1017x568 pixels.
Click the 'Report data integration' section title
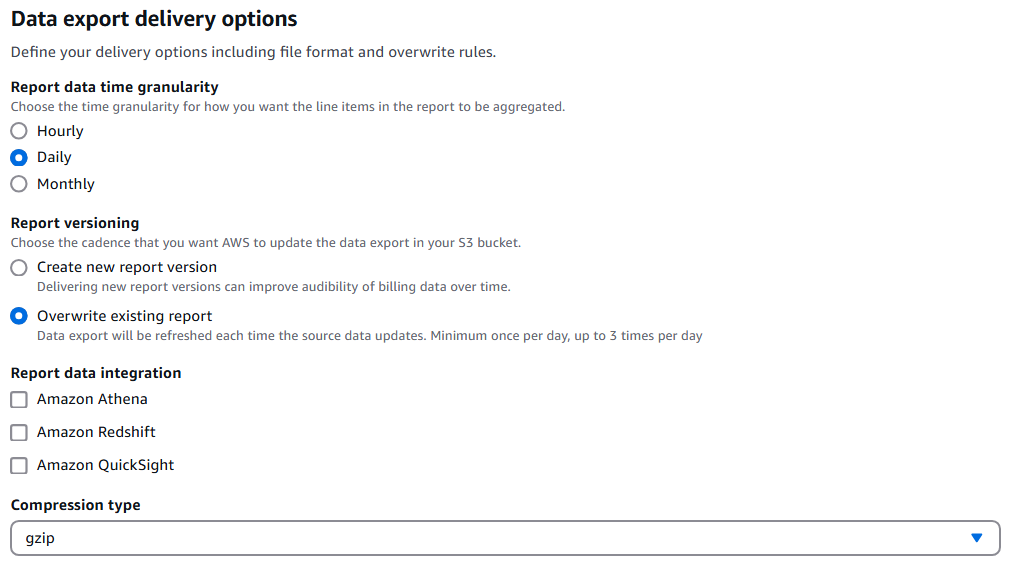96,373
